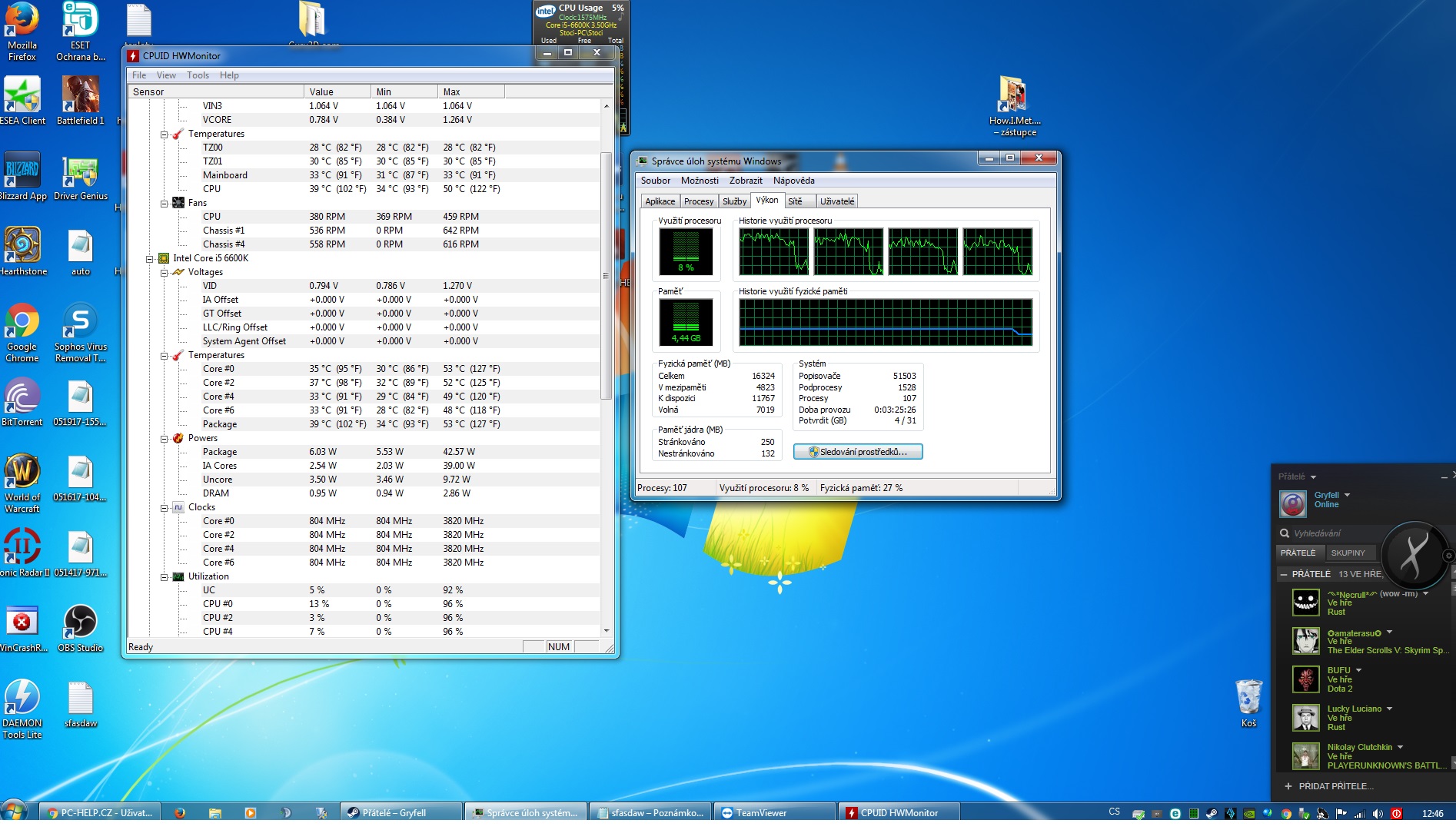Viewport: 1456px width, 830px height.
Task: Switch to the Procesy tab
Action: [x=698, y=201]
